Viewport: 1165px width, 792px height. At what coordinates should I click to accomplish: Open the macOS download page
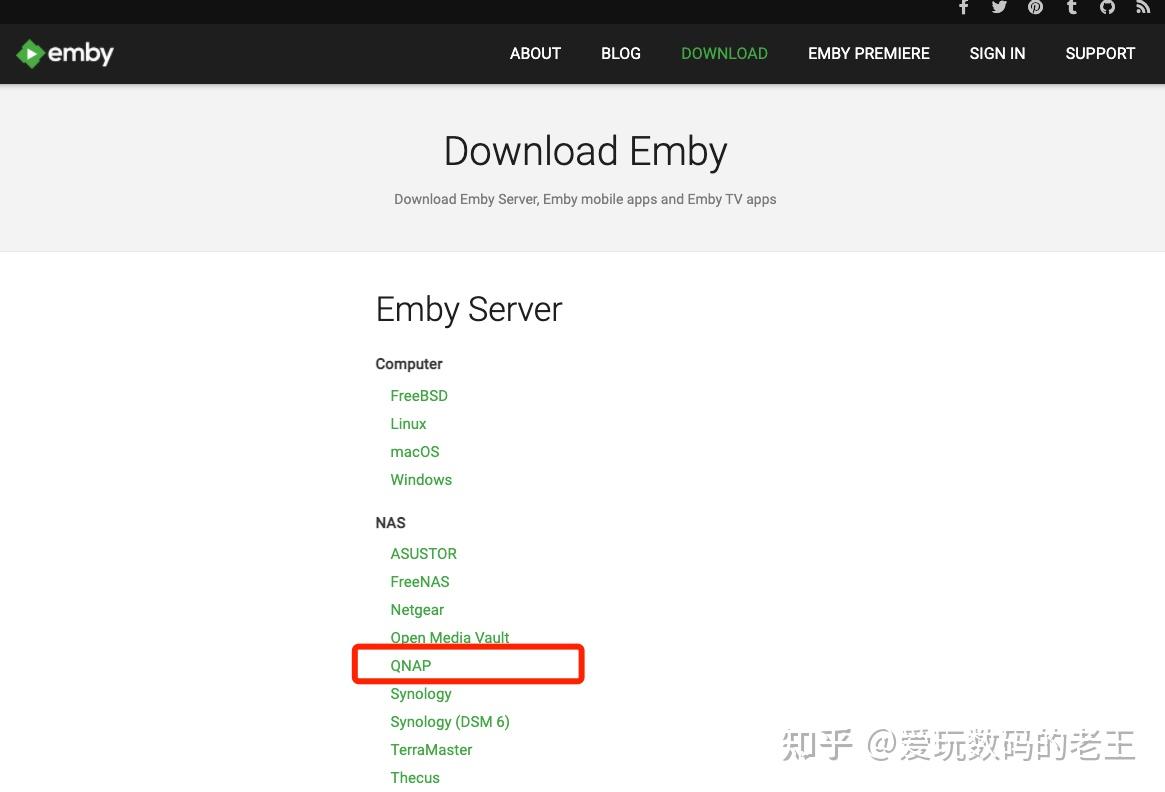coord(414,451)
